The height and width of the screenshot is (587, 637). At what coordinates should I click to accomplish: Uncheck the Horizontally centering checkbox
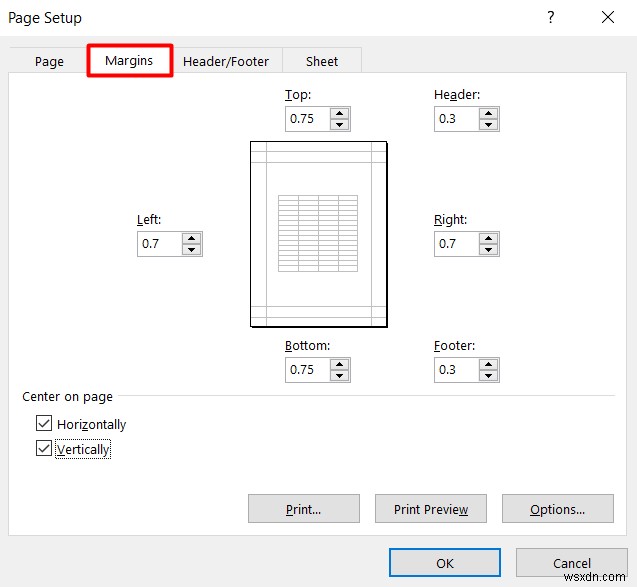(44, 423)
